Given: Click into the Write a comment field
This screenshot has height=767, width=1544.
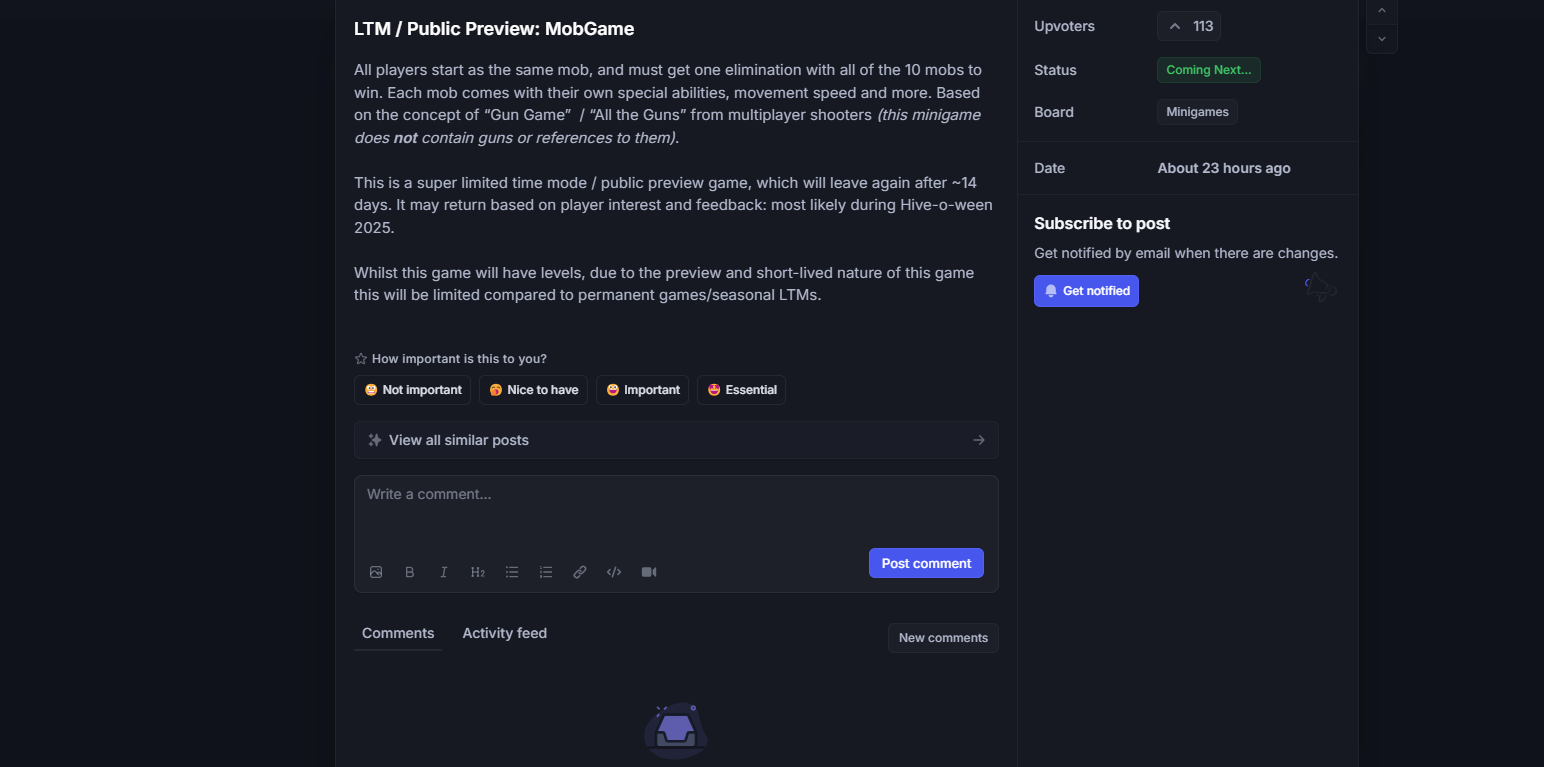Looking at the screenshot, I should point(676,510).
